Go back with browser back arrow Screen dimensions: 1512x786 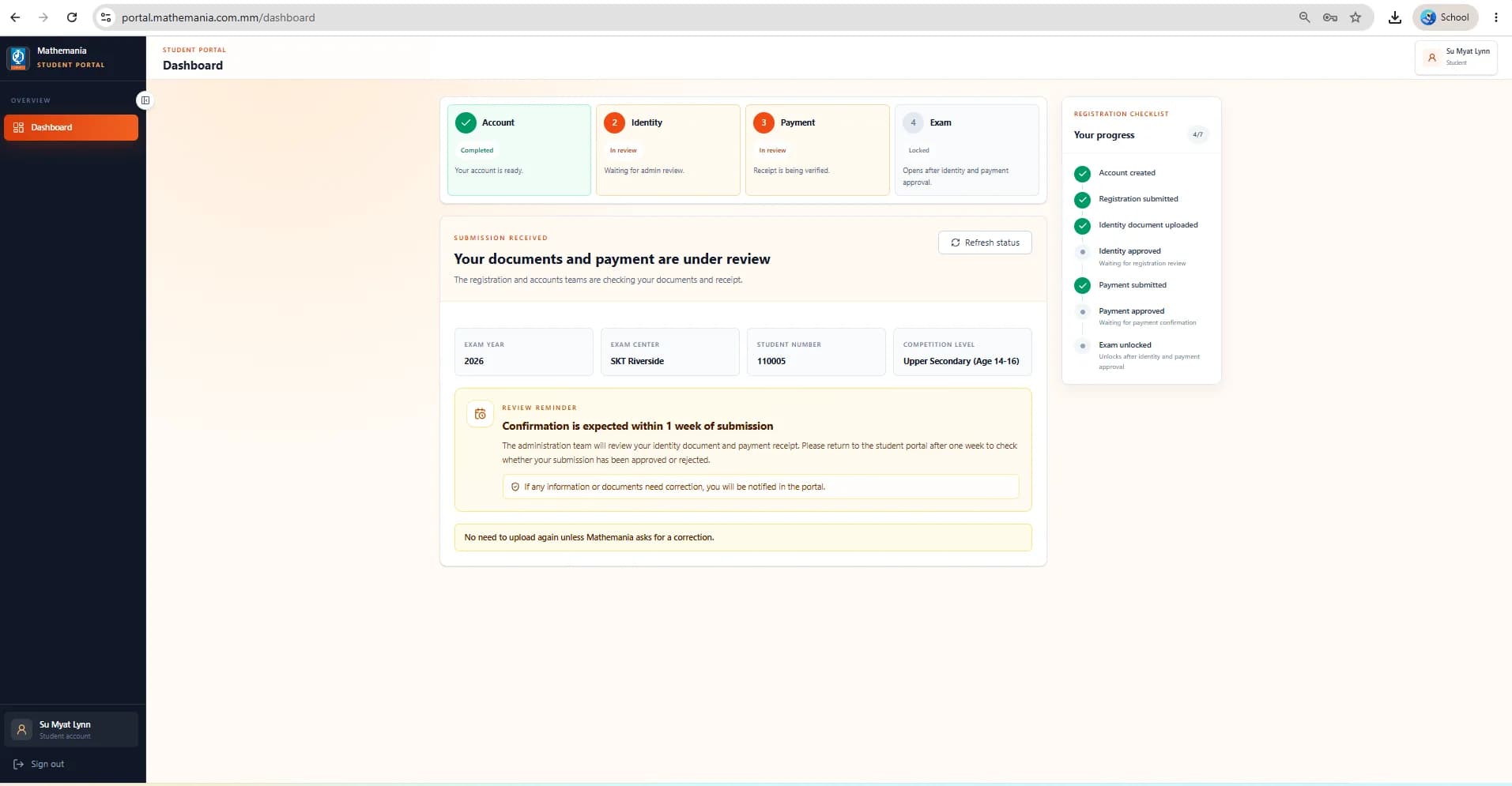[15, 17]
